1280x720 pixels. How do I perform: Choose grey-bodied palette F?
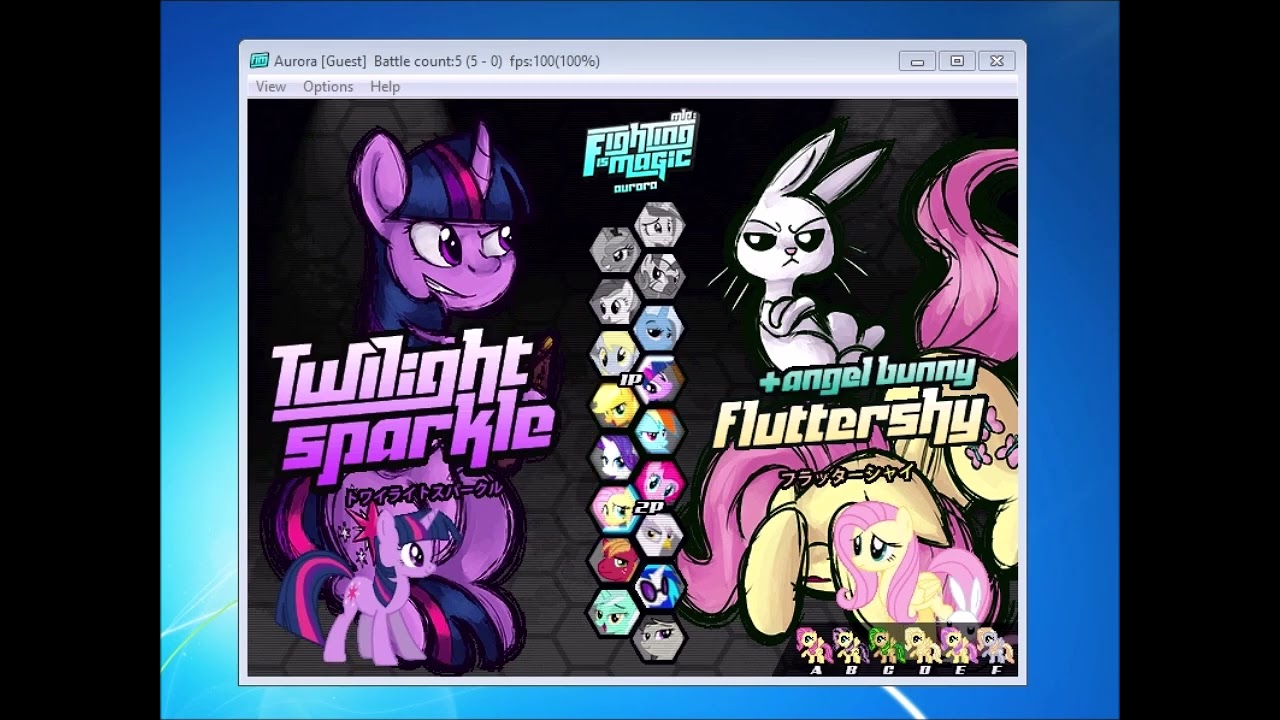995,646
